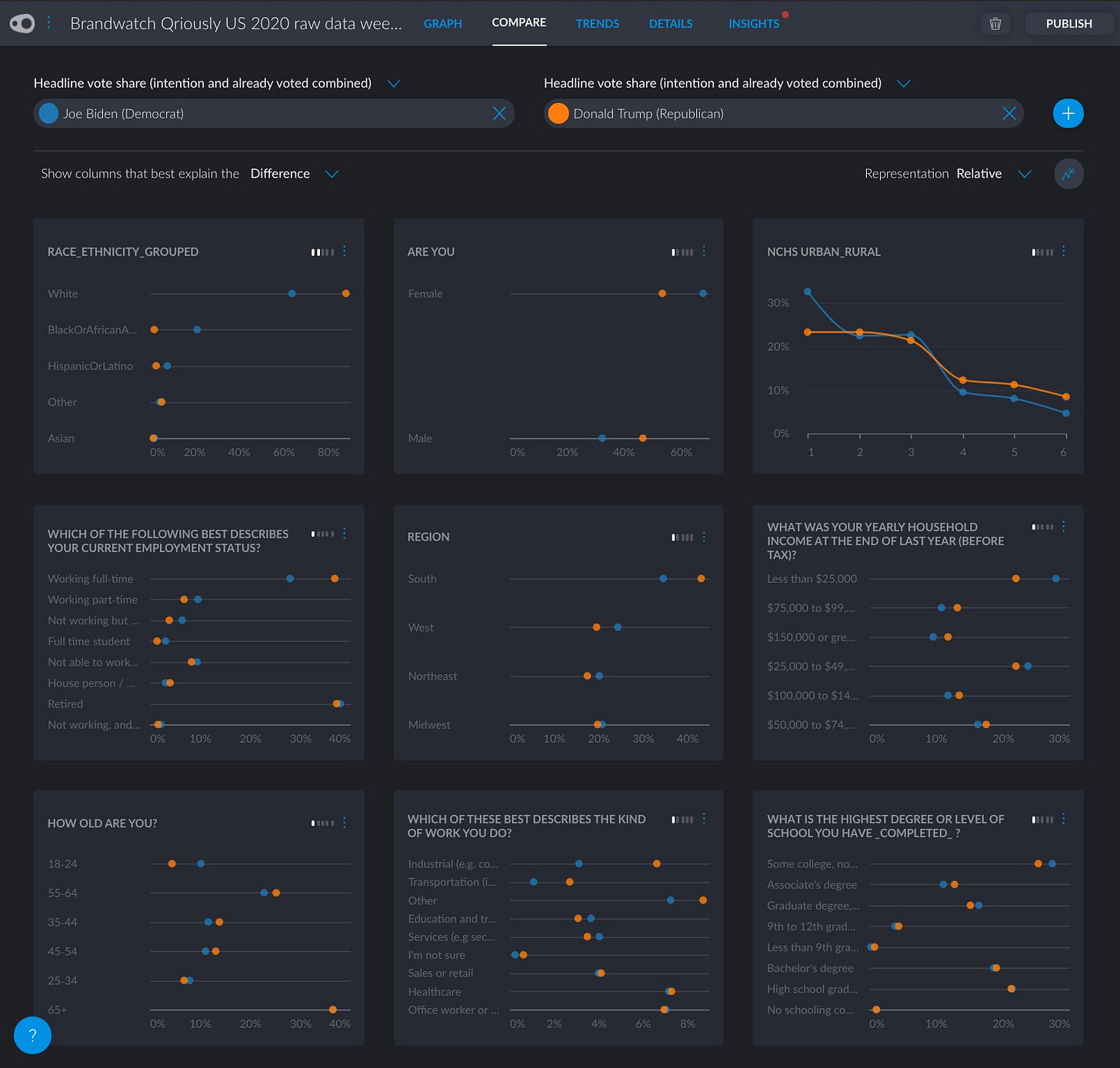Expand left Headline vote share dropdown
1120x1068 pixels.
(393, 83)
